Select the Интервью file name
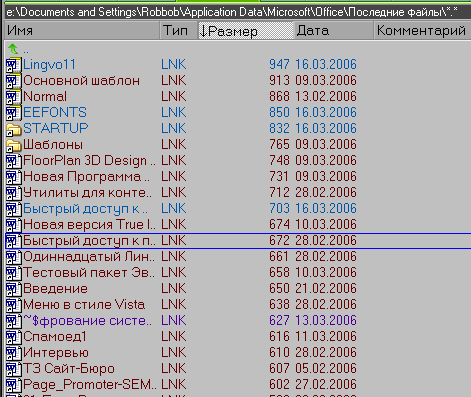The image size is (471, 397). coord(56,353)
